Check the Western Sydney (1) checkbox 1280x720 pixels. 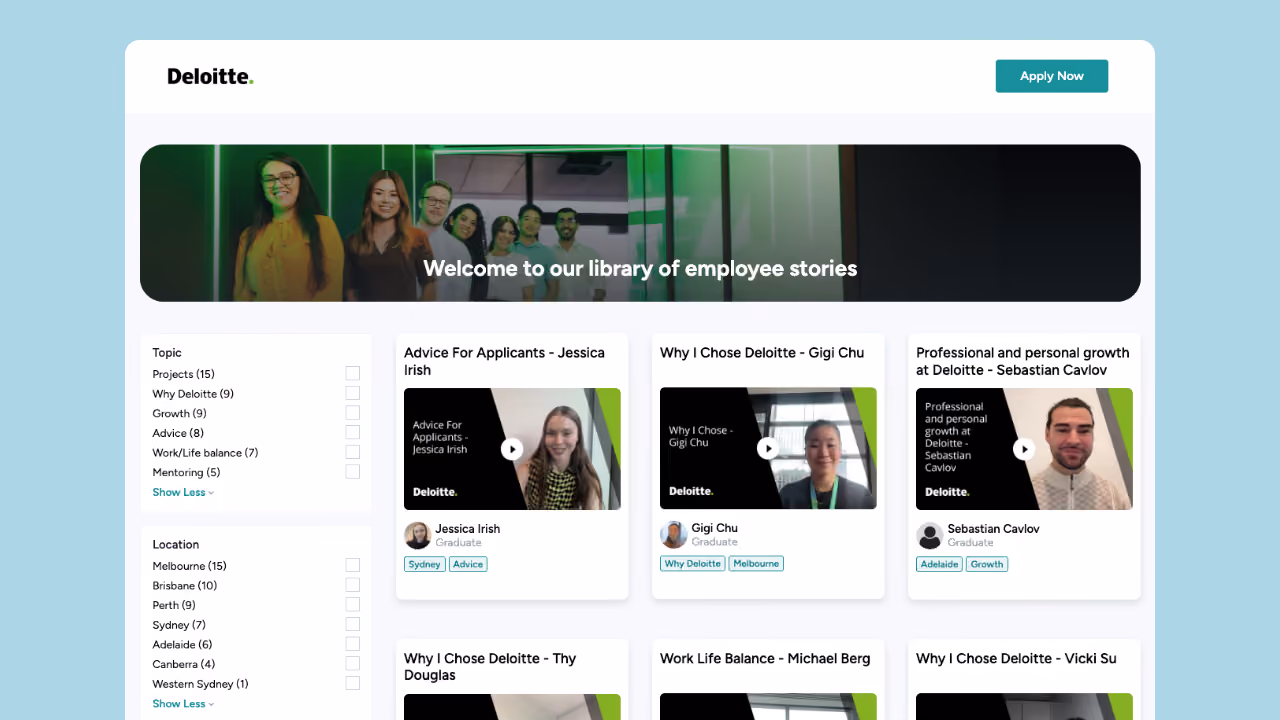coord(352,683)
